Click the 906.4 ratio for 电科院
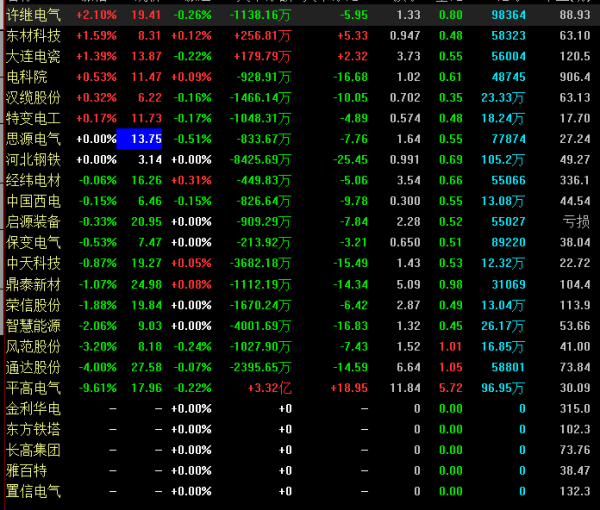Screen dimensions: 600x510 pyautogui.click(x=575, y=77)
